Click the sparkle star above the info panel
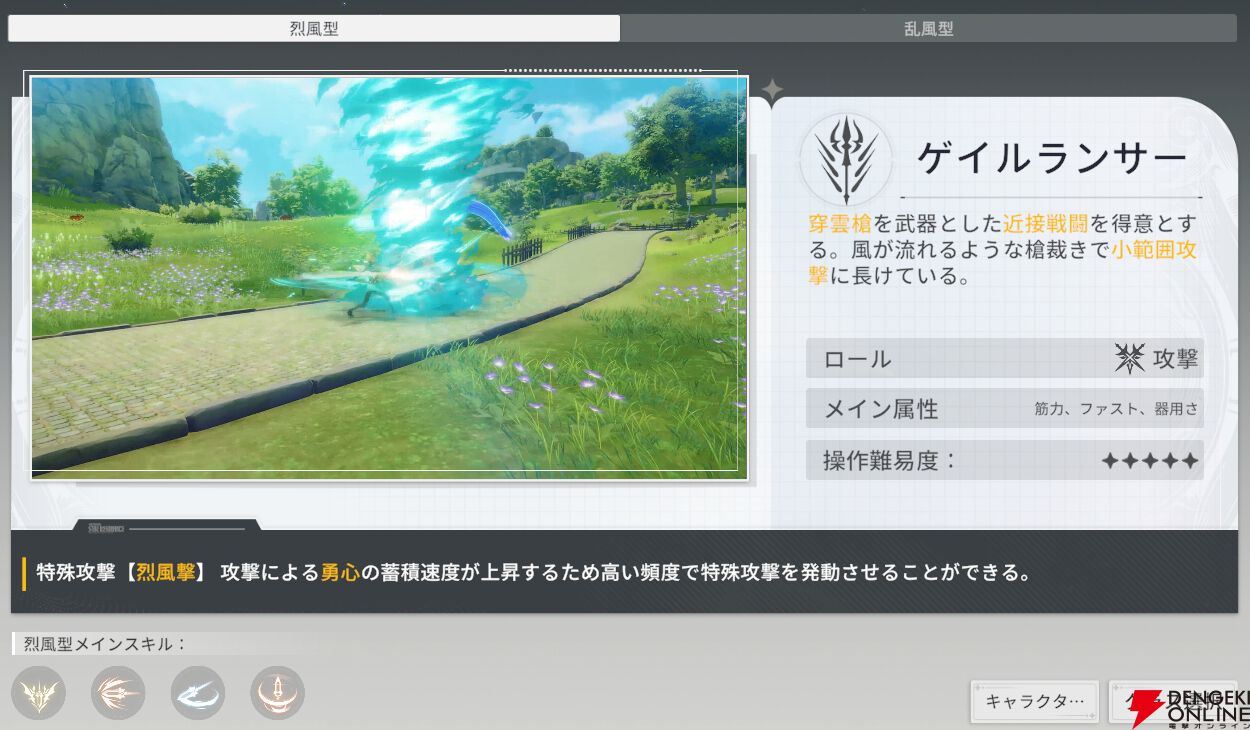Image resolution: width=1250 pixels, height=730 pixels. click(x=772, y=91)
